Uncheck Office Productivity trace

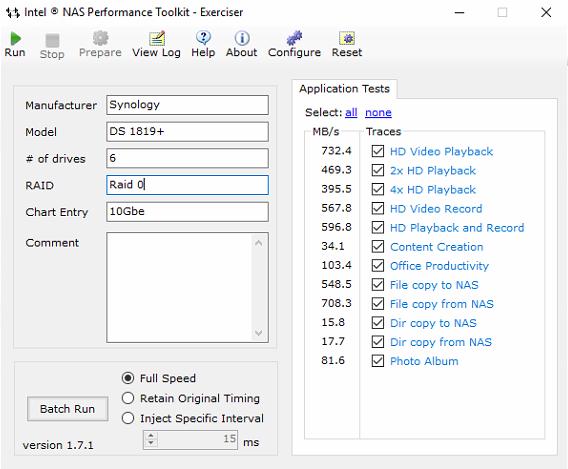point(378,265)
